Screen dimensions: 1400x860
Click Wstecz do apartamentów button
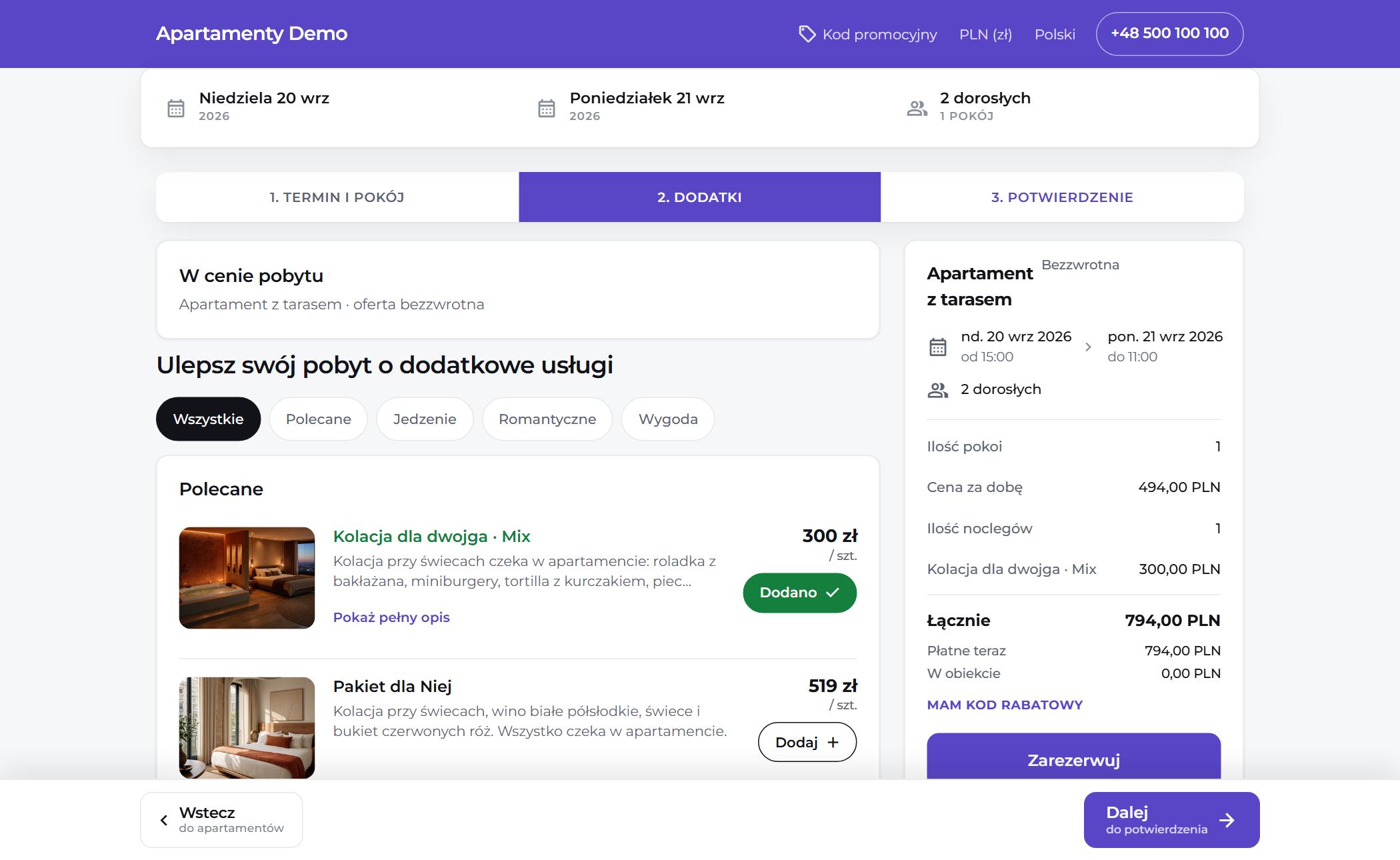click(221, 820)
